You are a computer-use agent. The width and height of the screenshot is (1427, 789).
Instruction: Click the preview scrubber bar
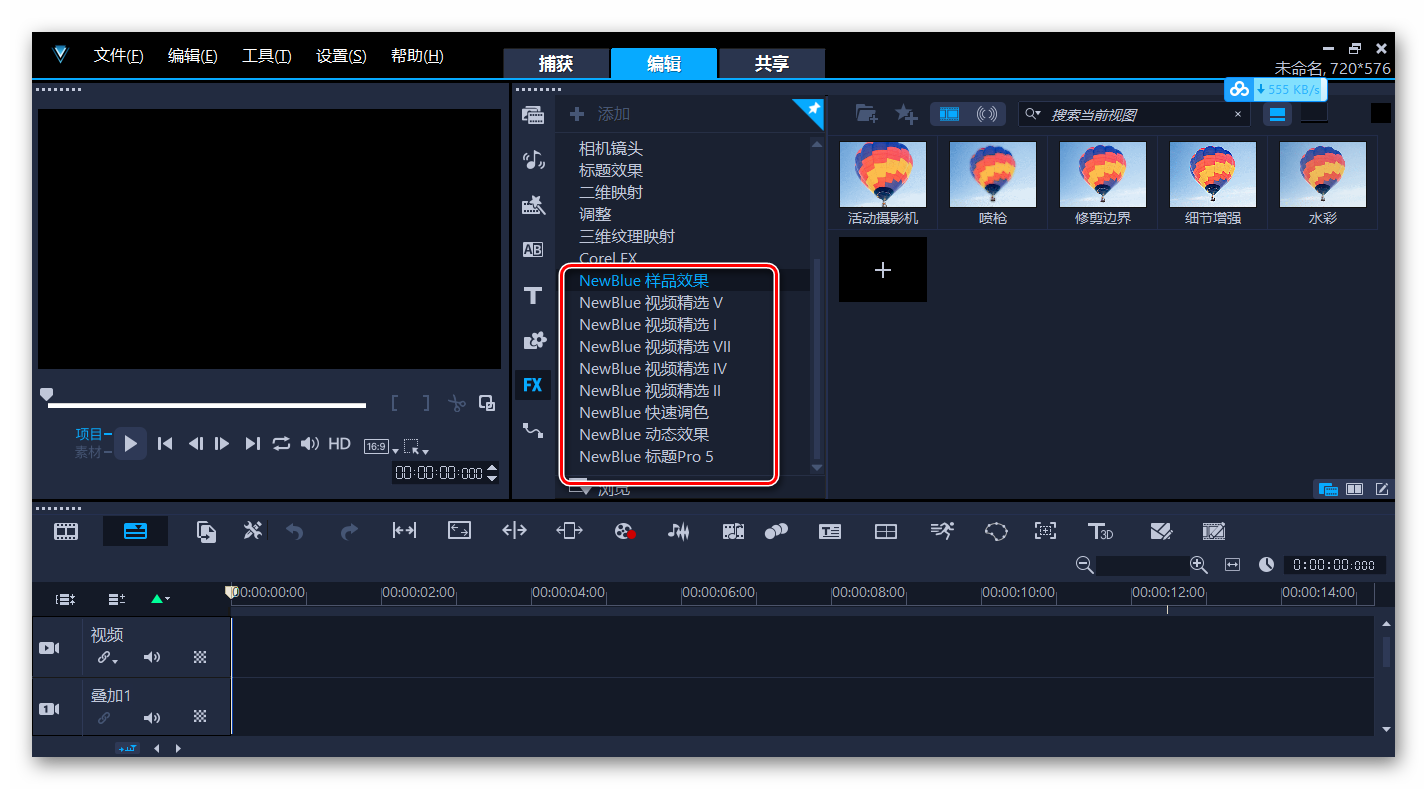207,405
